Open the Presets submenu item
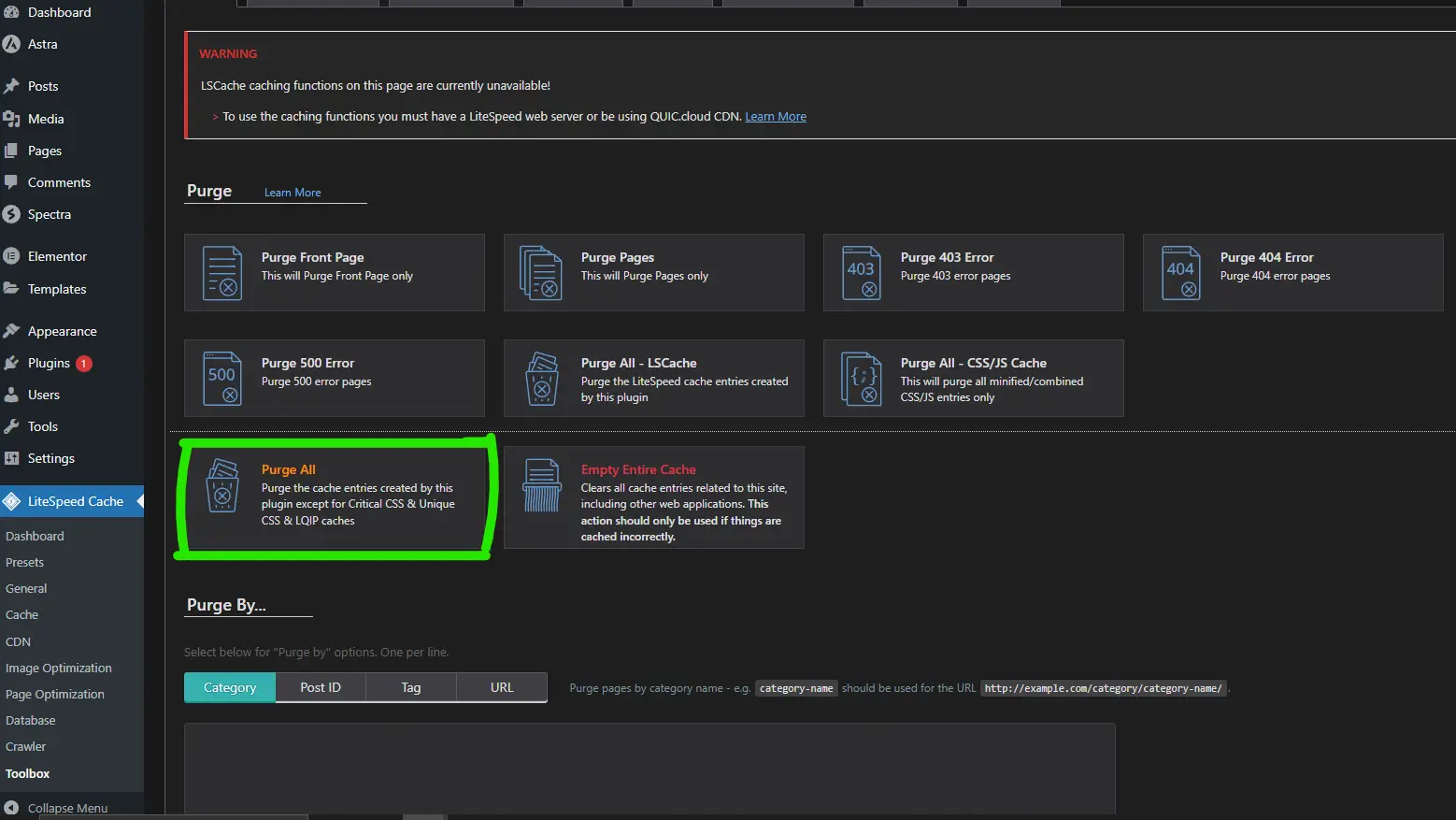 [x=24, y=562]
